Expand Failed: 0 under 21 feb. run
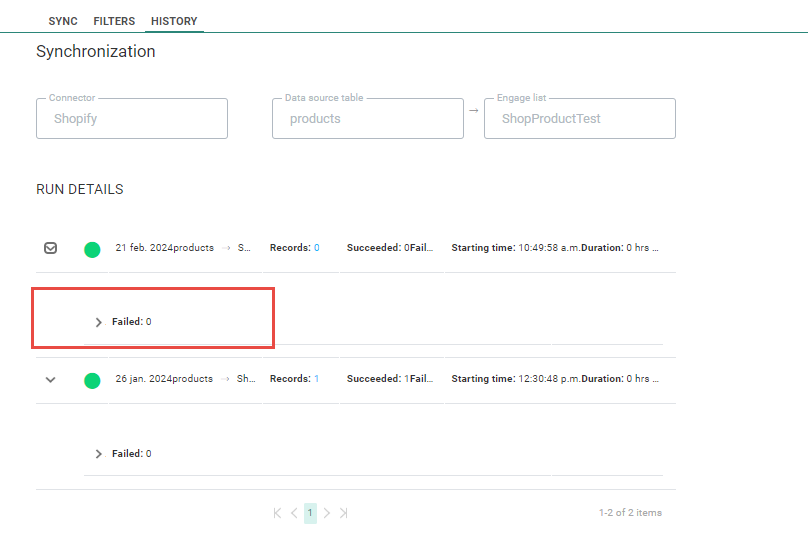The height and width of the screenshot is (553, 808). [99, 322]
